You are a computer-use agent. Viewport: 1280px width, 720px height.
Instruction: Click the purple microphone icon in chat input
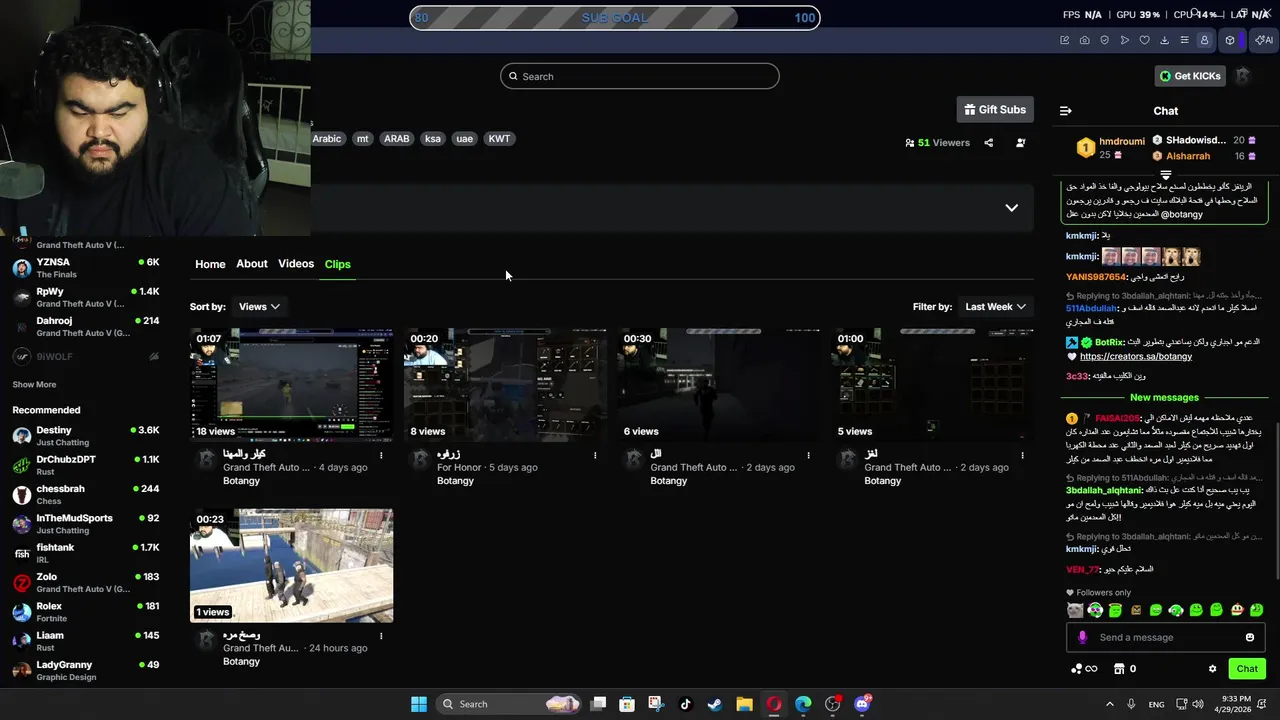click(x=1082, y=637)
